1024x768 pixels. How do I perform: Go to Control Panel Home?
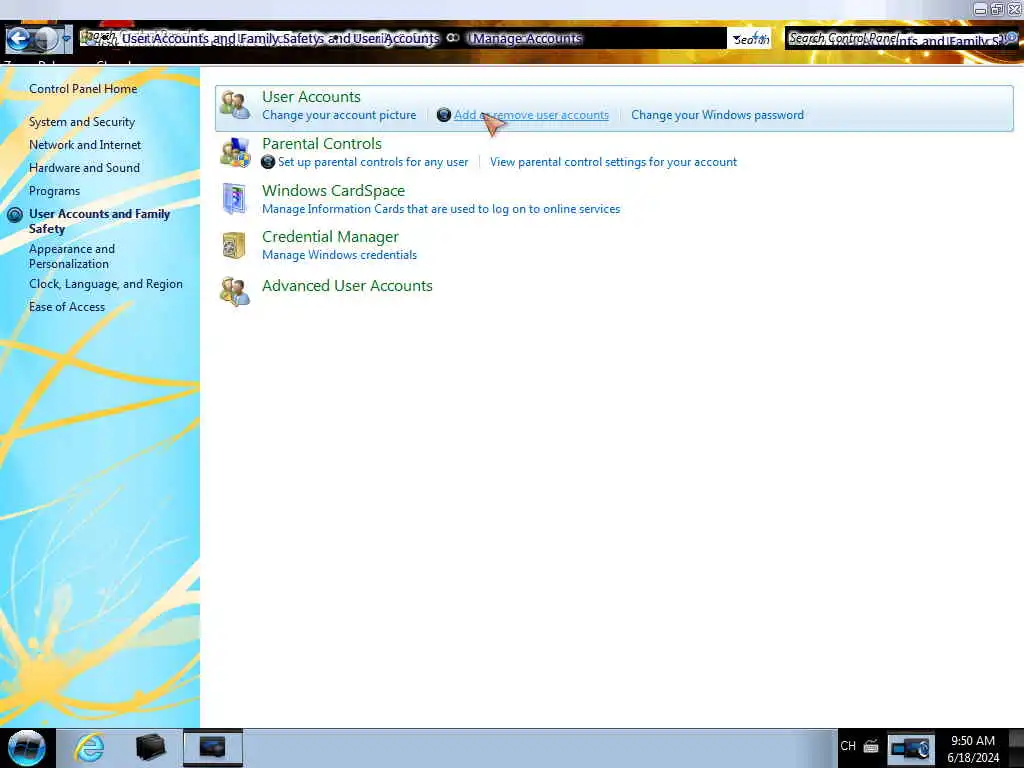83,89
